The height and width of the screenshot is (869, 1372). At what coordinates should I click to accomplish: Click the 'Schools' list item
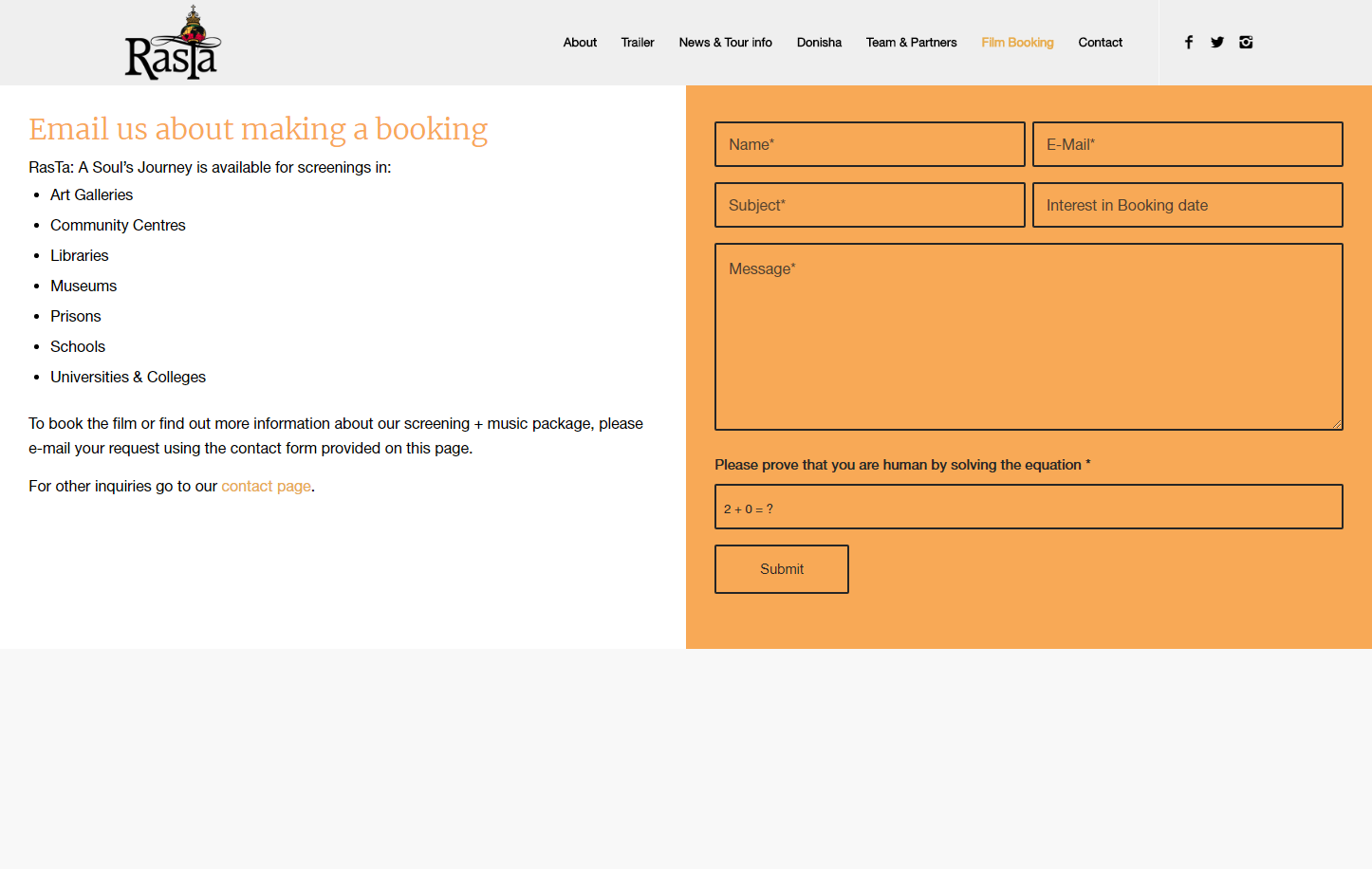(78, 346)
